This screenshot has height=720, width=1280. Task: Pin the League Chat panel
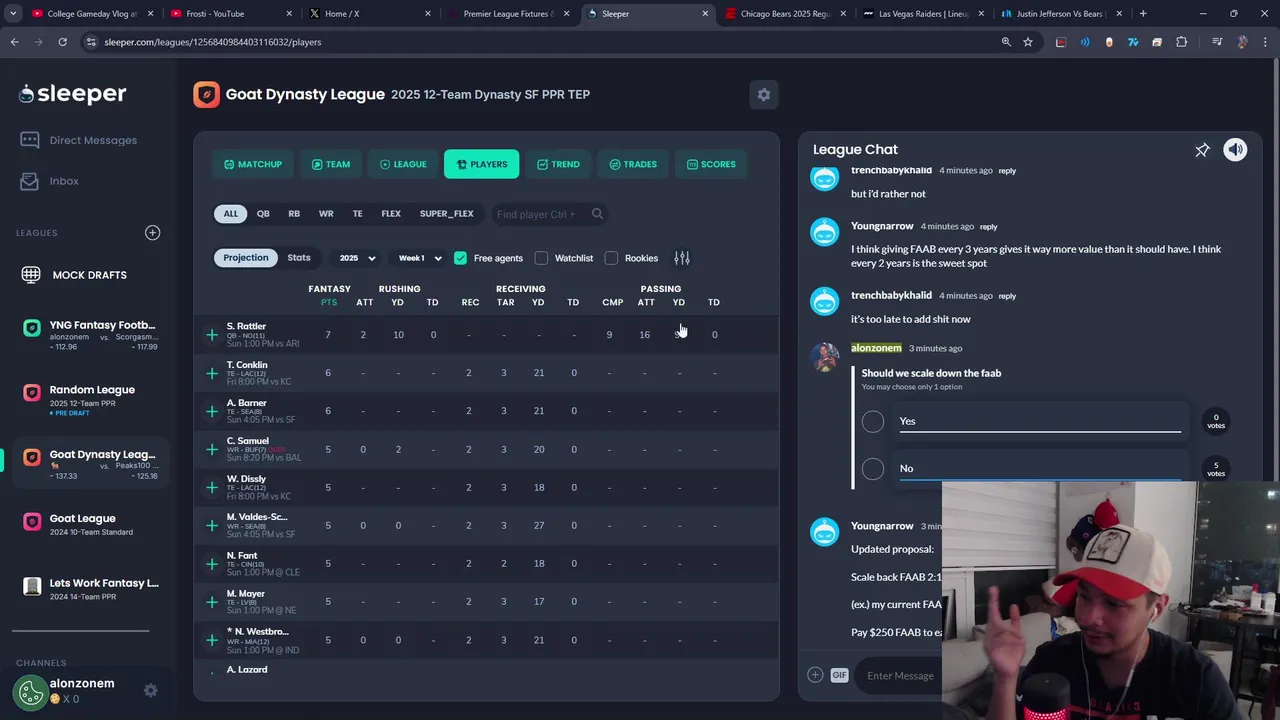(x=1202, y=150)
